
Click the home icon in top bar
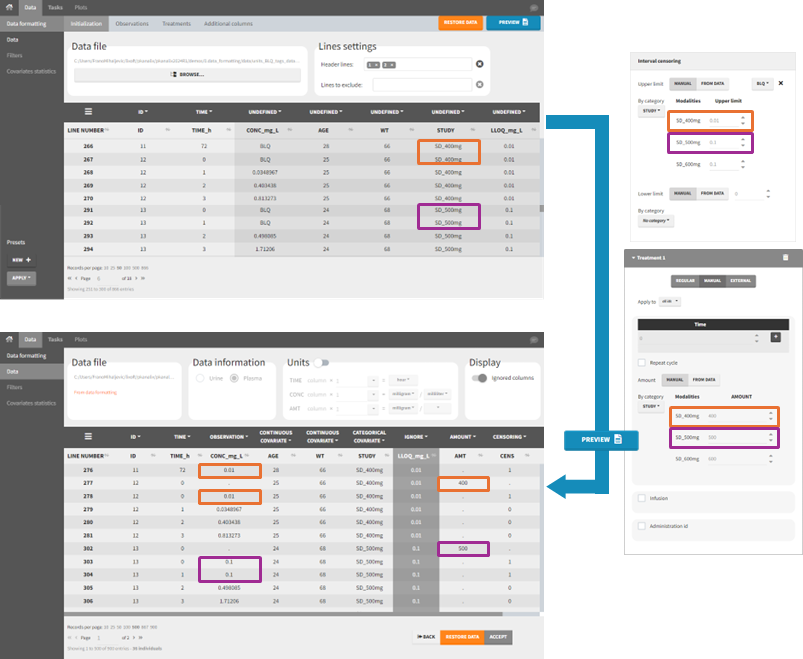pos(10,7)
